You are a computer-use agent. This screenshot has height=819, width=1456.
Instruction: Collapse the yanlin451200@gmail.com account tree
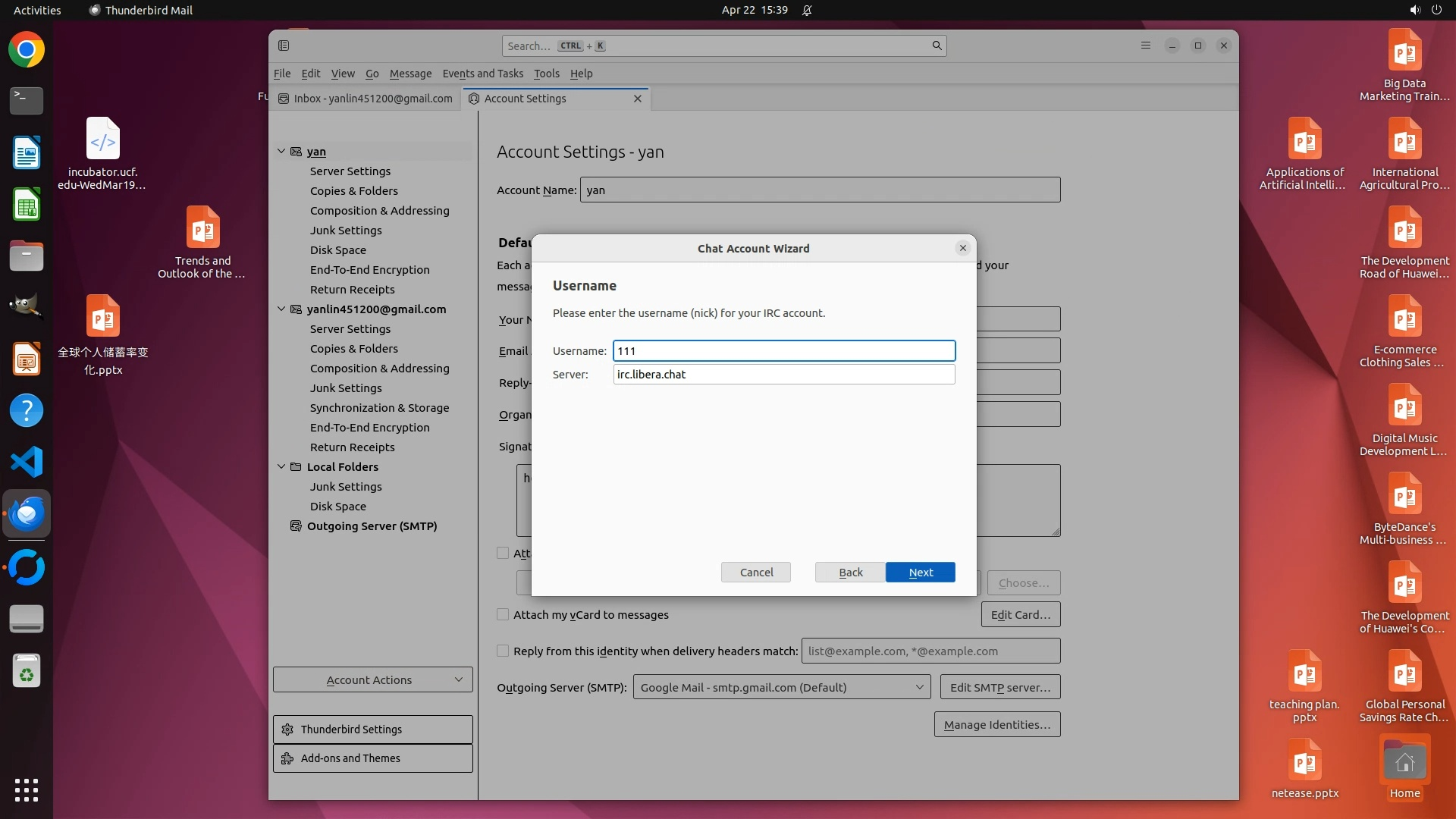(281, 309)
